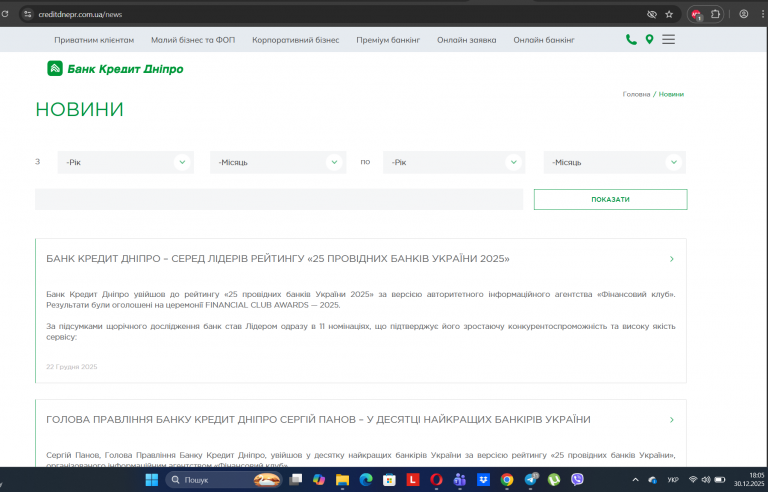Go to Головна breadcrumb link
Viewport: 768px width, 492px height.
636,94
